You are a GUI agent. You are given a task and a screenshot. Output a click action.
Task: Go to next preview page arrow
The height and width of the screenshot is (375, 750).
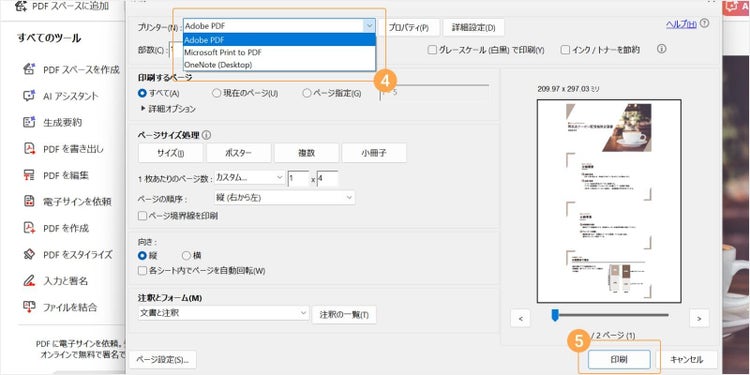(x=699, y=318)
